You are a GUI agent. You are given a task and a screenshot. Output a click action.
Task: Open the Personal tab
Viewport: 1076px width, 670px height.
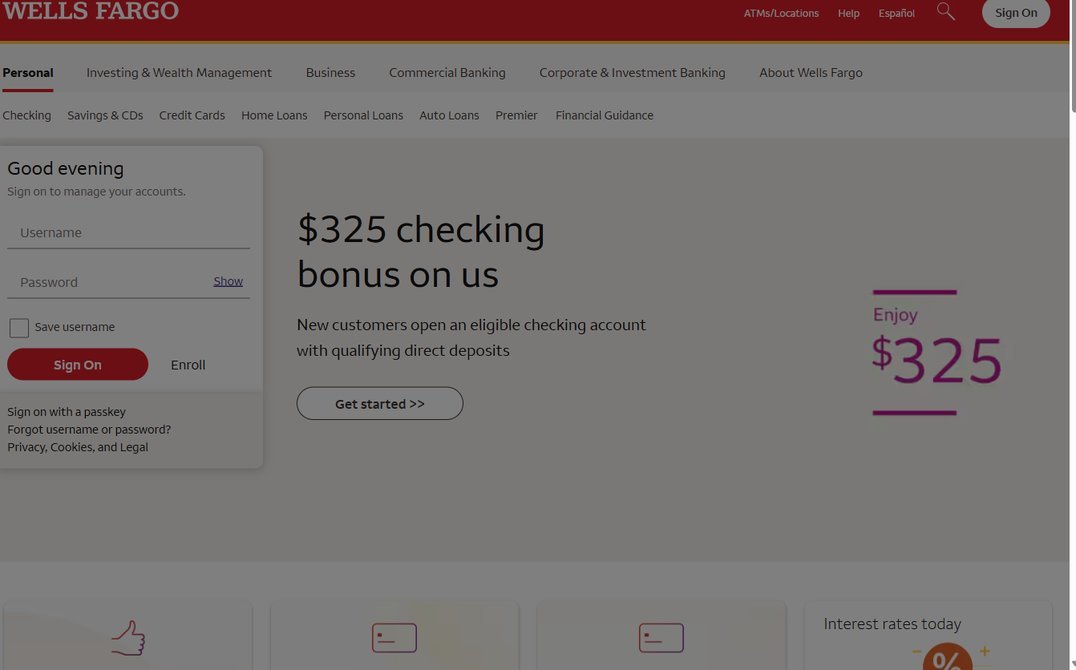pyautogui.click(x=27, y=73)
